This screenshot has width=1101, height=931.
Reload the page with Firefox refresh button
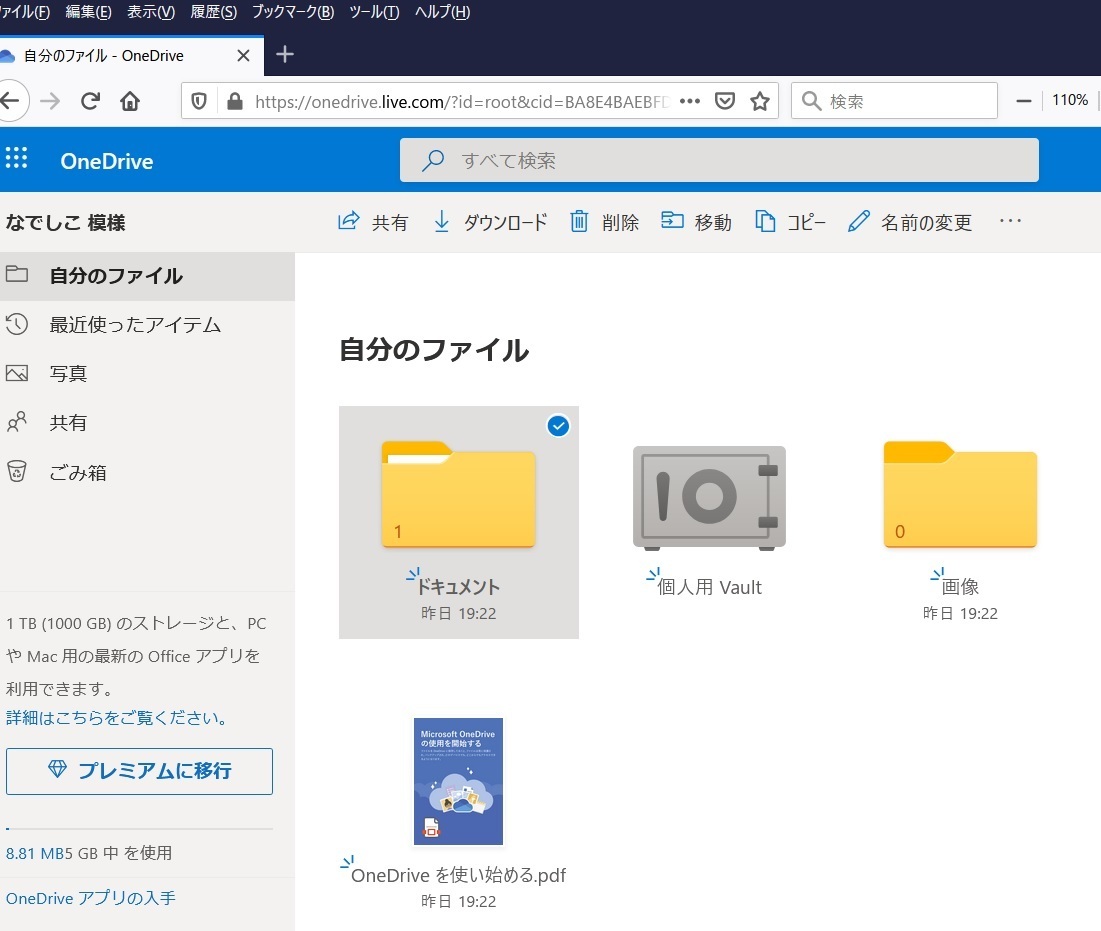click(x=90, y=101)
